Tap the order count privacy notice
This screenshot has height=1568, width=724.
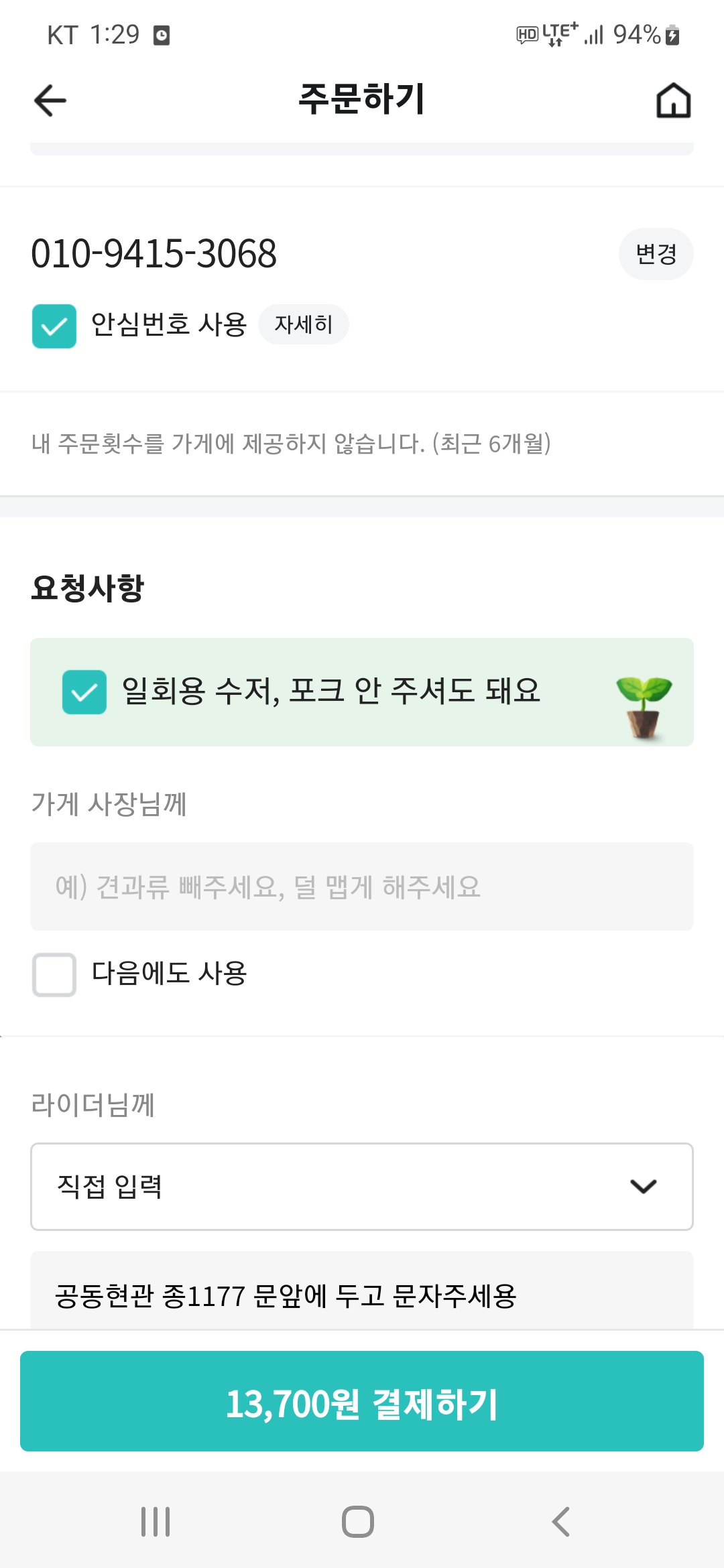[x=291, y=443]
